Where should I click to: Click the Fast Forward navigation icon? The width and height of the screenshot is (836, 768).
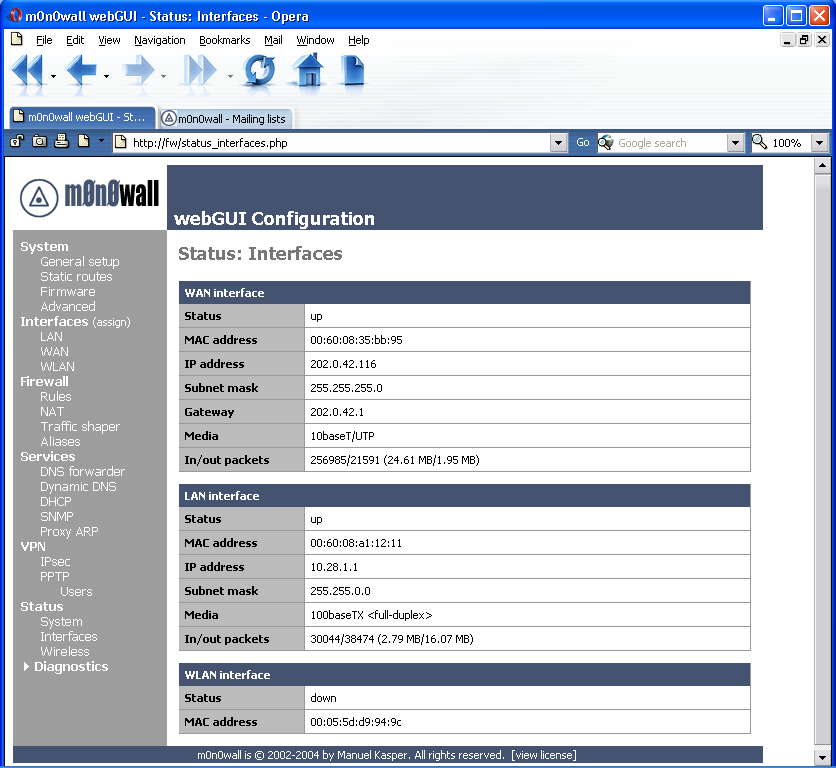coord(198,71)
